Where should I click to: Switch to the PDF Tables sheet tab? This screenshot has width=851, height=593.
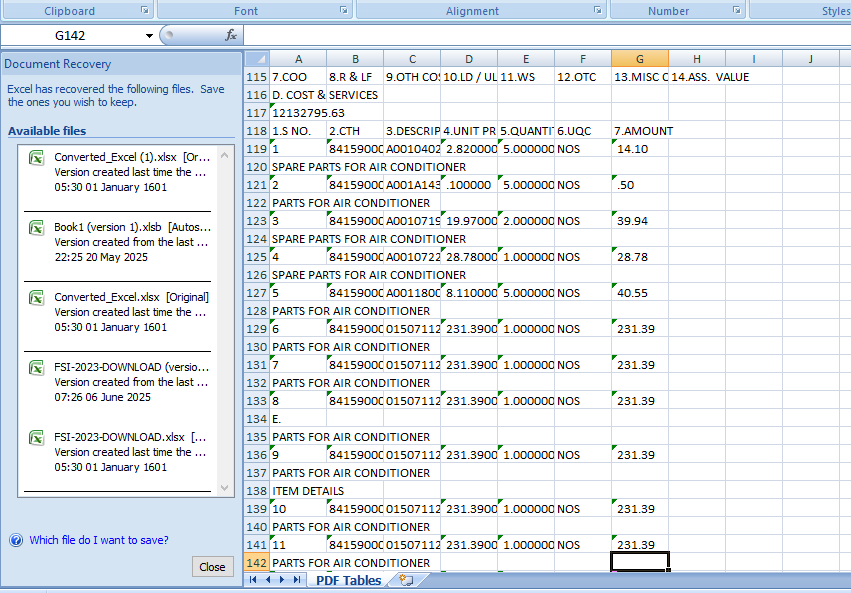(x=347, y=580)
